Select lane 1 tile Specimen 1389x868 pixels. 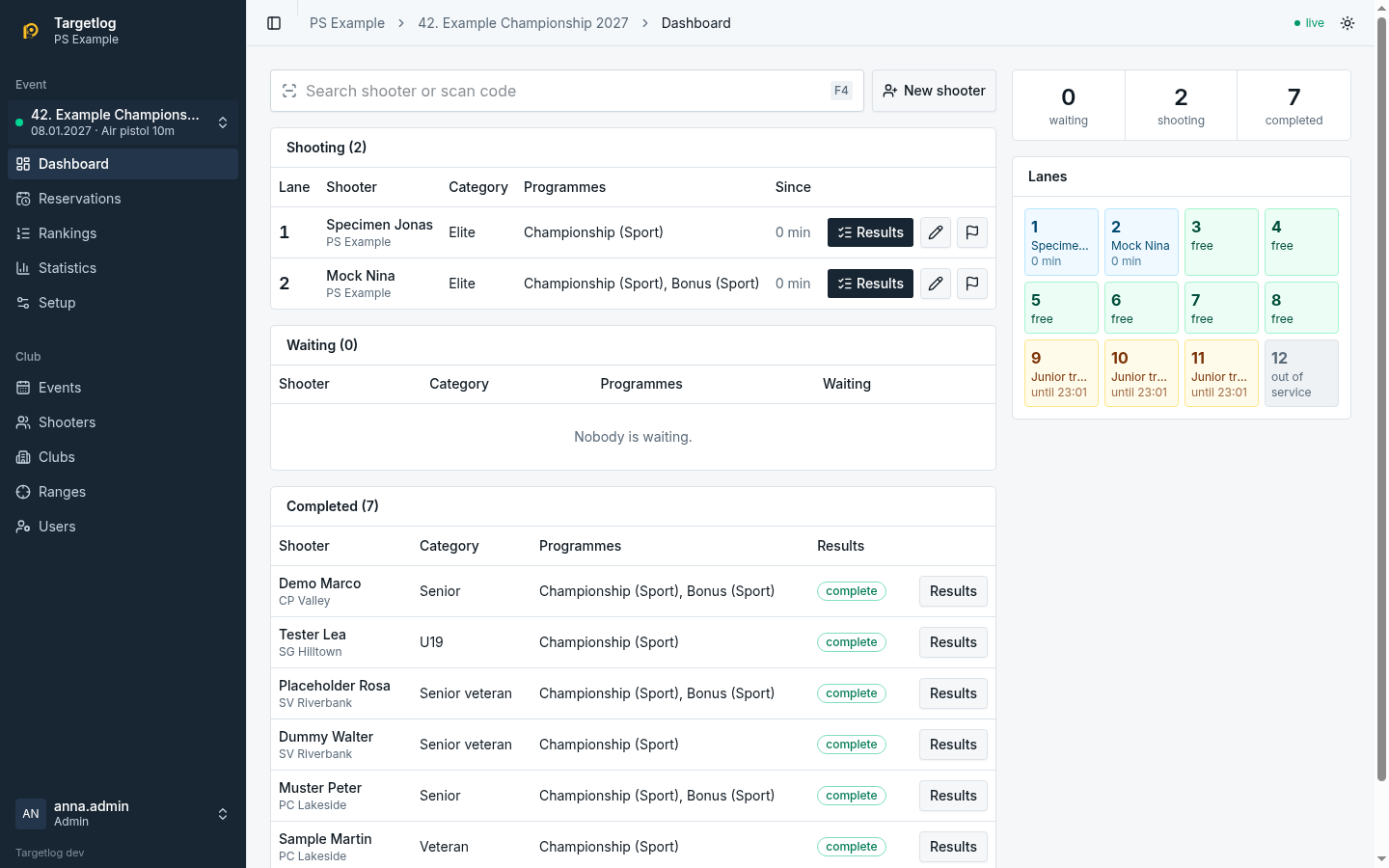pyautogui.click(x=1061, y=242)
